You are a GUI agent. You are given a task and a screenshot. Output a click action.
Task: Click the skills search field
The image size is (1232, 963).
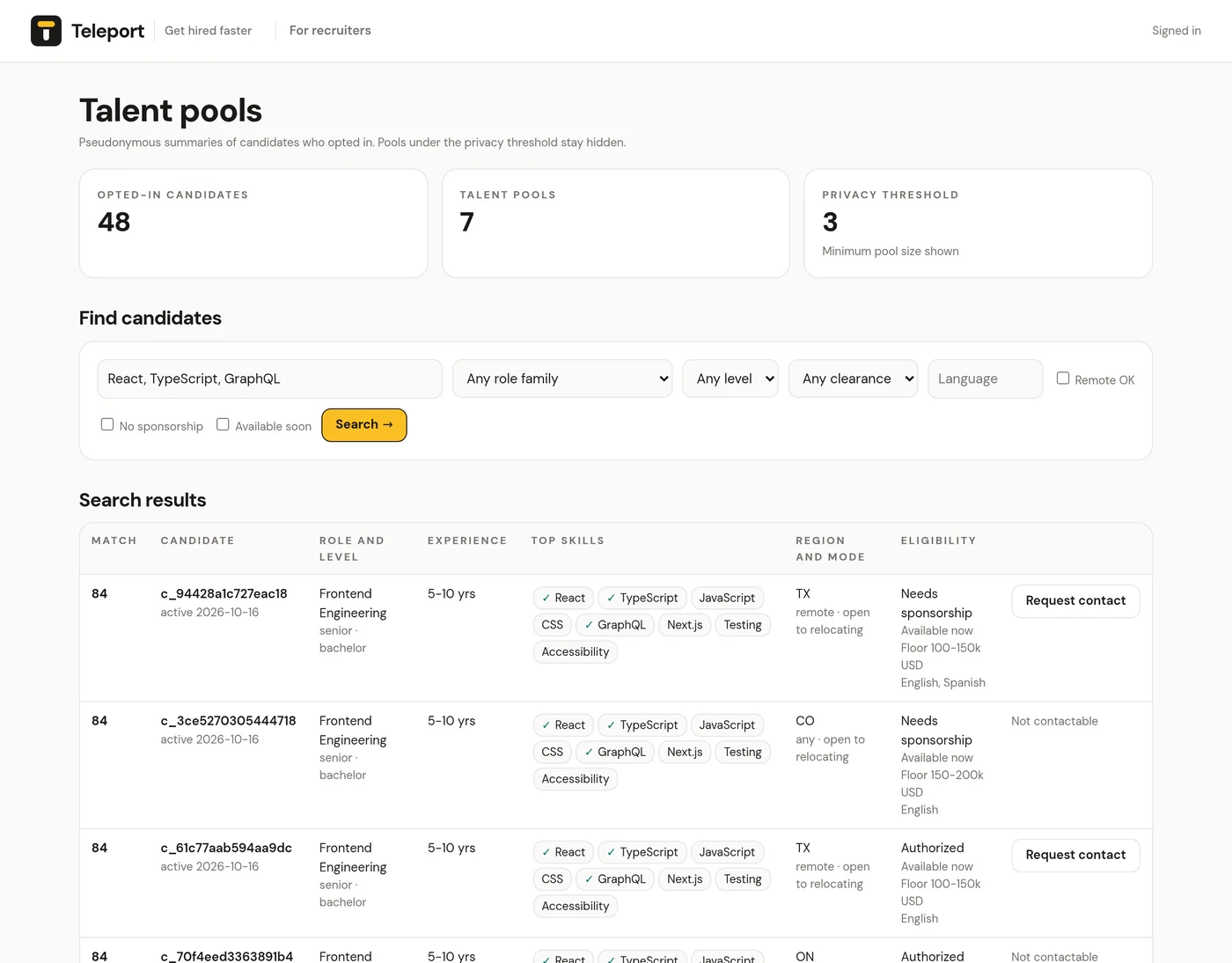[269, 379]
